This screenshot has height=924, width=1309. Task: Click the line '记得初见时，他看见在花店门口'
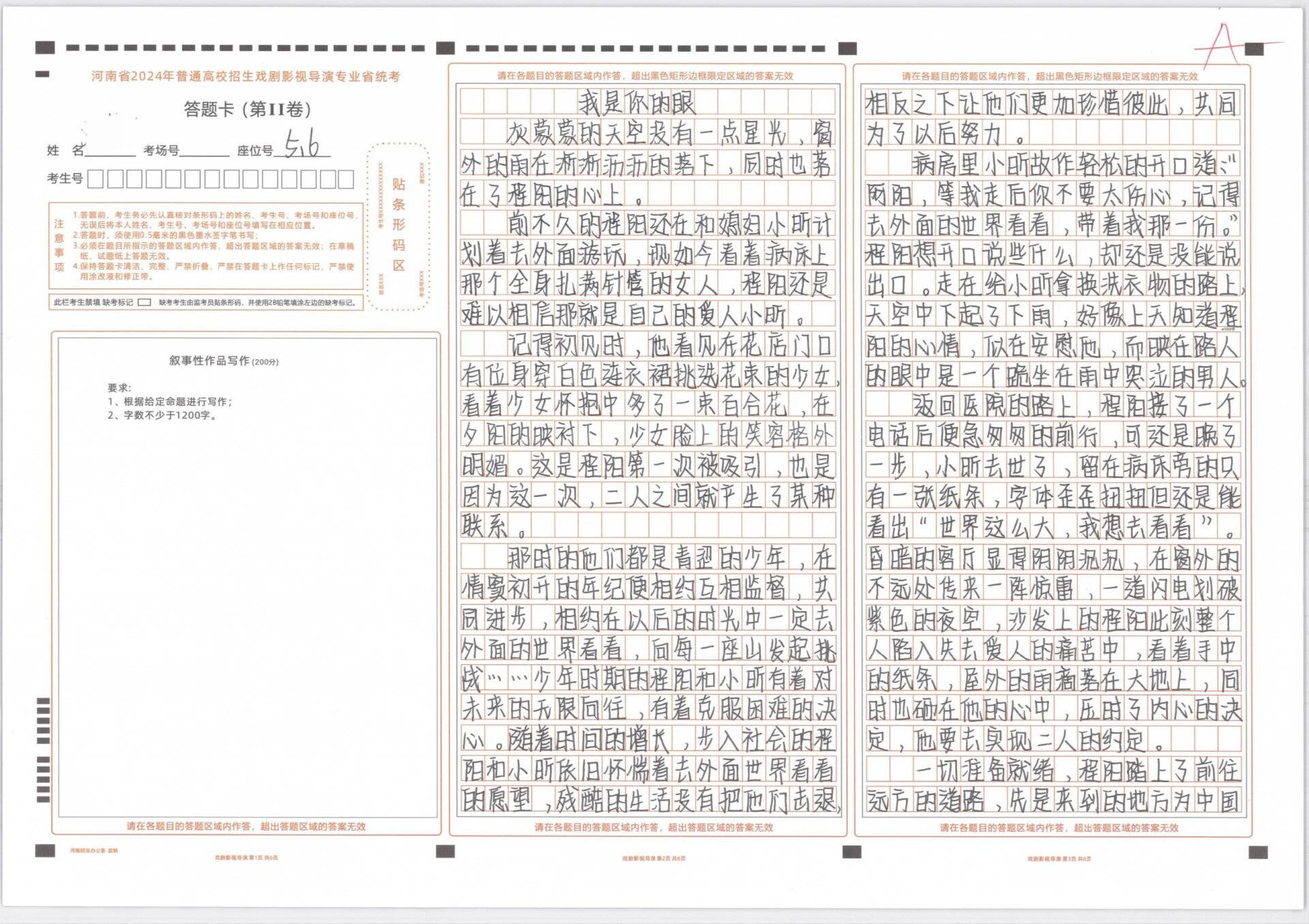coord(669,345)
